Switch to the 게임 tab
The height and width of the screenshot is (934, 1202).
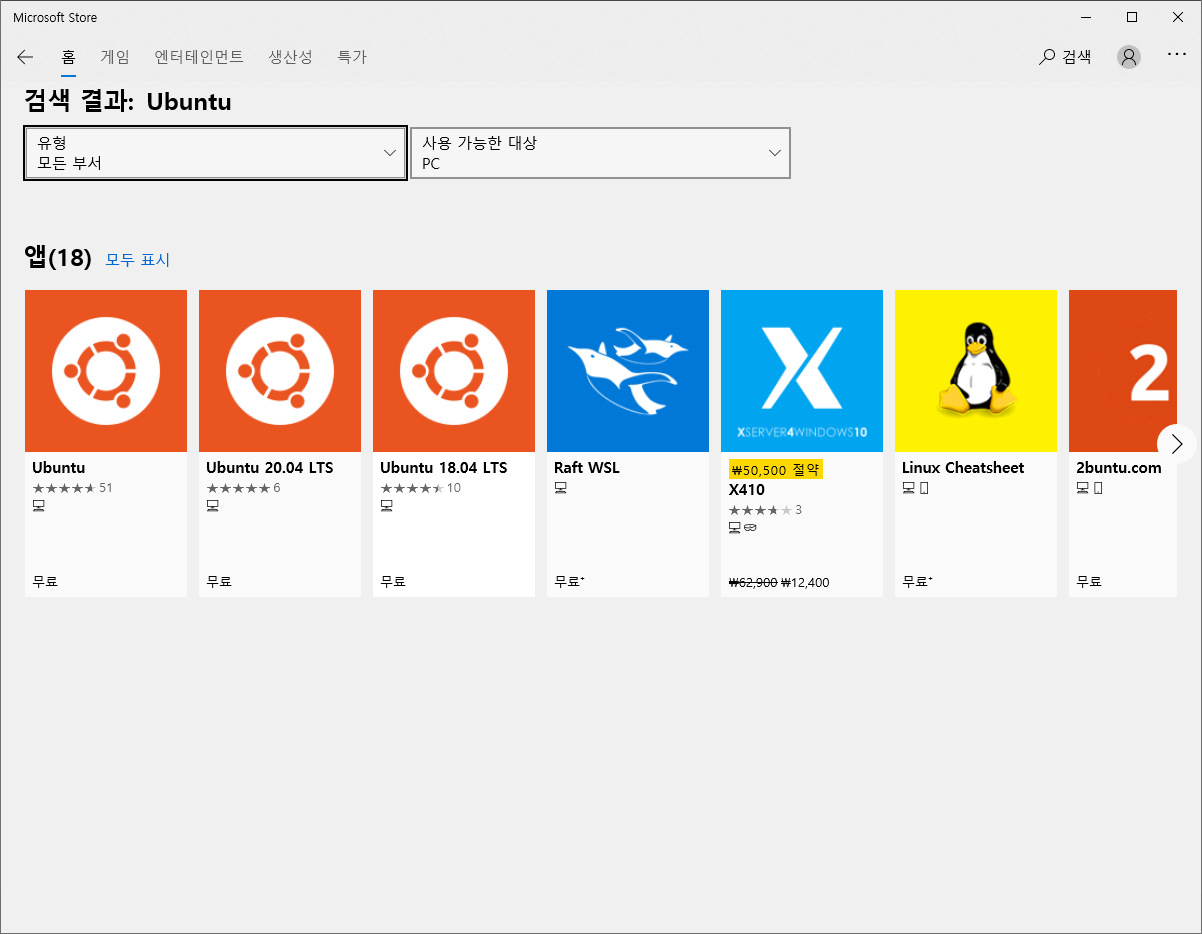[x=115, y=57]
